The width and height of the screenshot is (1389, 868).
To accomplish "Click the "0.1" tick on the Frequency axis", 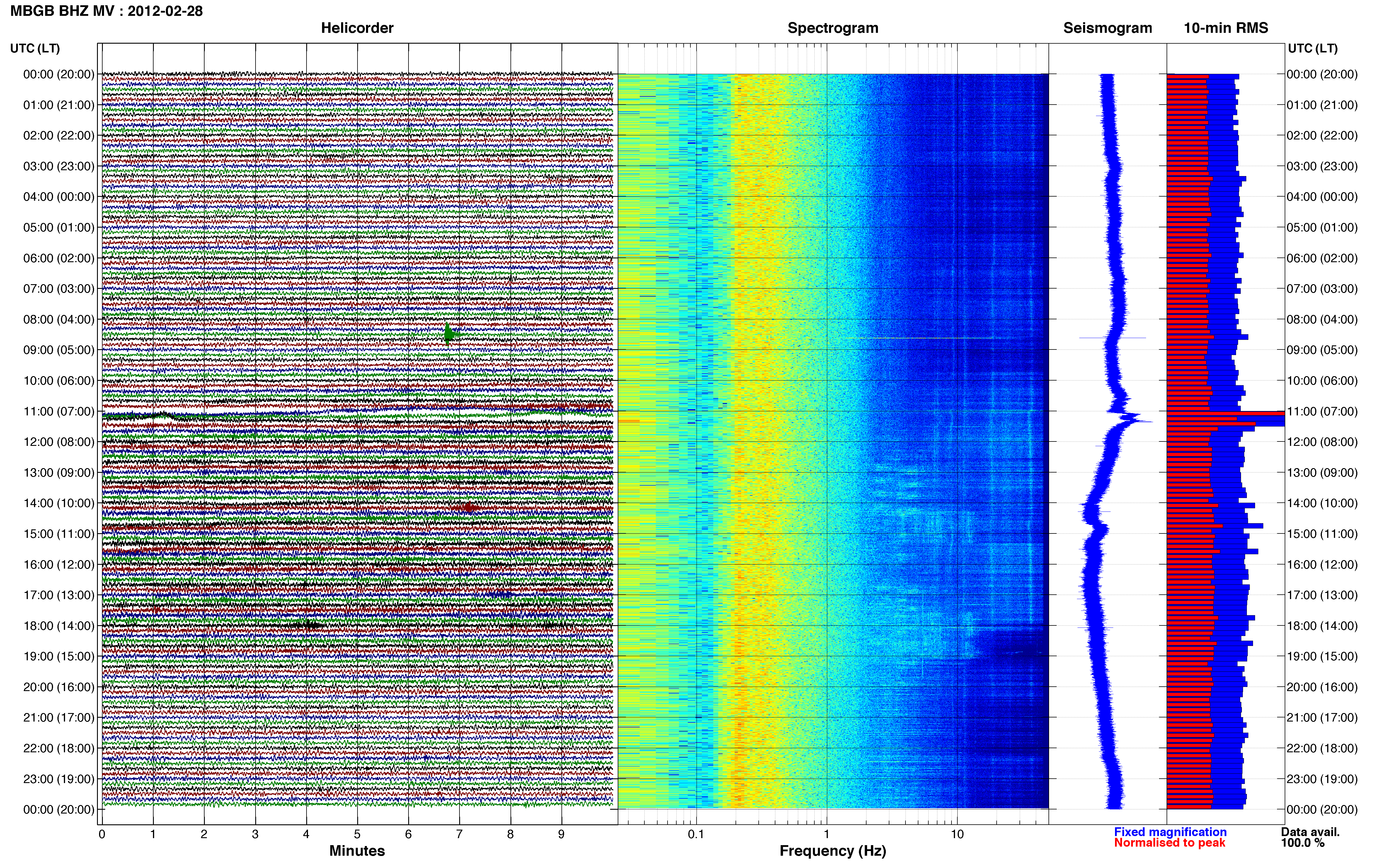I will (696, 834).
